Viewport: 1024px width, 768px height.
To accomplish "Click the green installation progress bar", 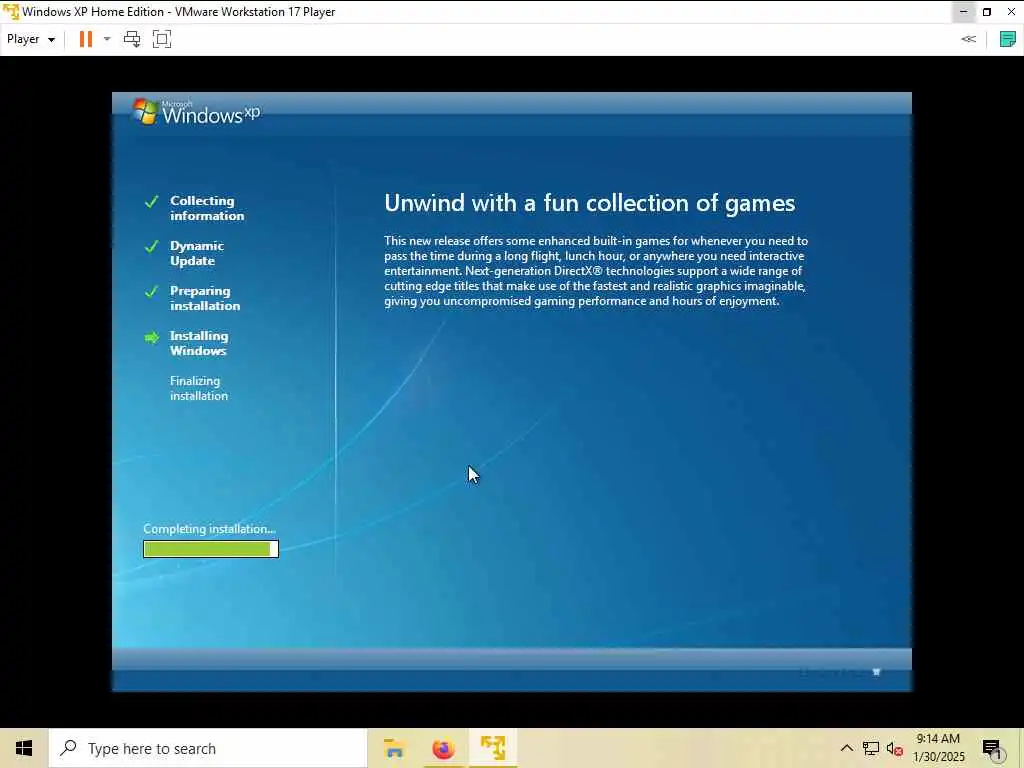I will (x=211, y=549).
